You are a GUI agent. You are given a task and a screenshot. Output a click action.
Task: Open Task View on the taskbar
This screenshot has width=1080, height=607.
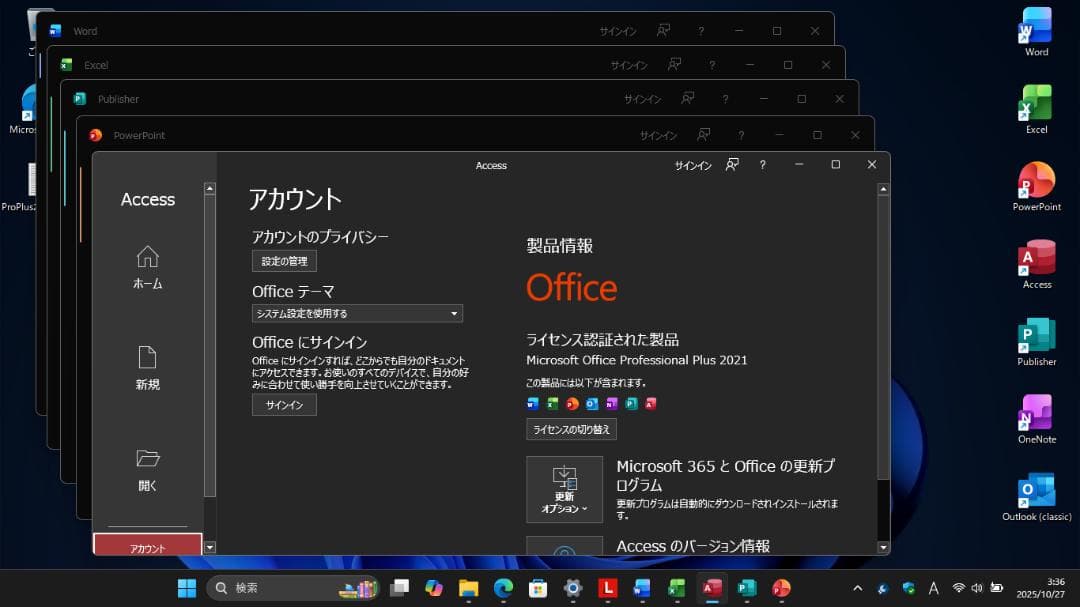[x=399, y=588]
